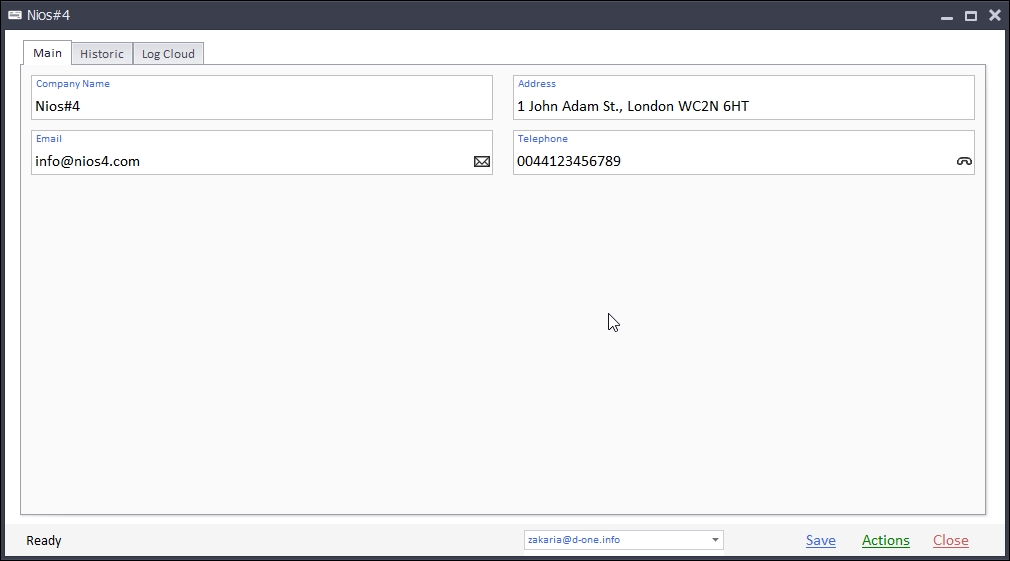Focus the Company Name input field
Image resolution: width=1010 pixels, height=561 pixels.
(260, 106)
